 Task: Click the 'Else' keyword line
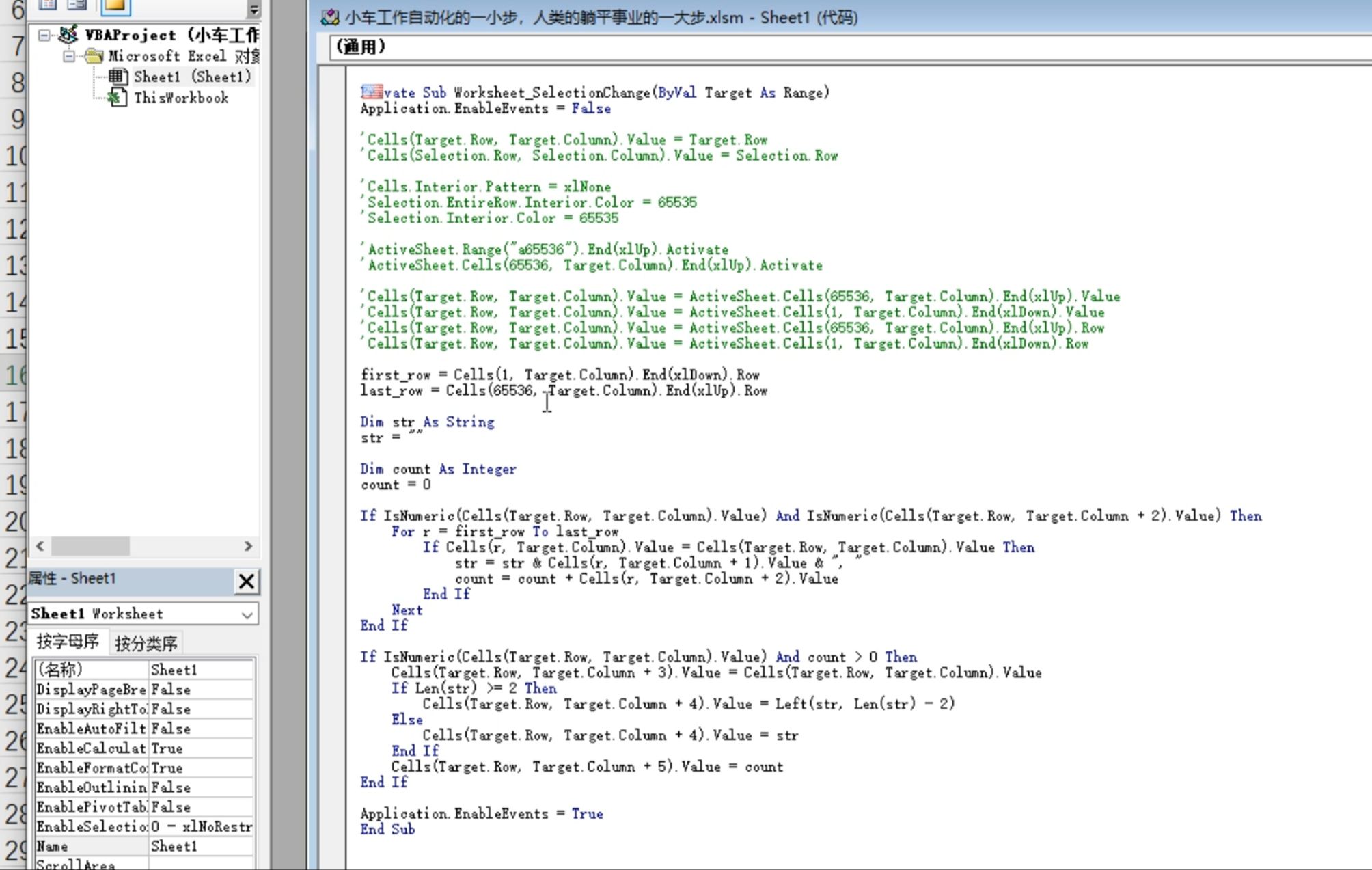pyautogui.click(x=407, y=720)
